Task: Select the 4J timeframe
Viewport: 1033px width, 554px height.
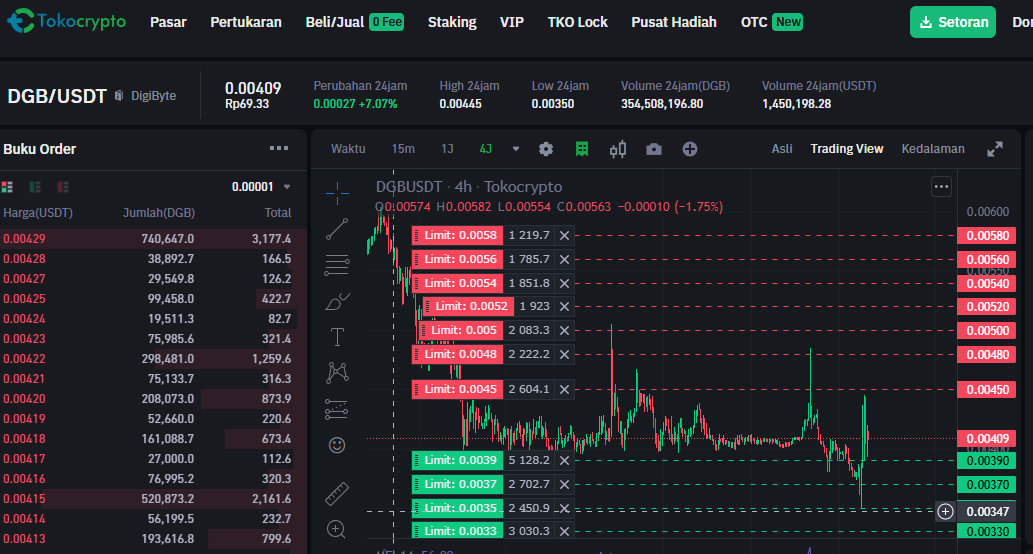Action: coord(486,149)
